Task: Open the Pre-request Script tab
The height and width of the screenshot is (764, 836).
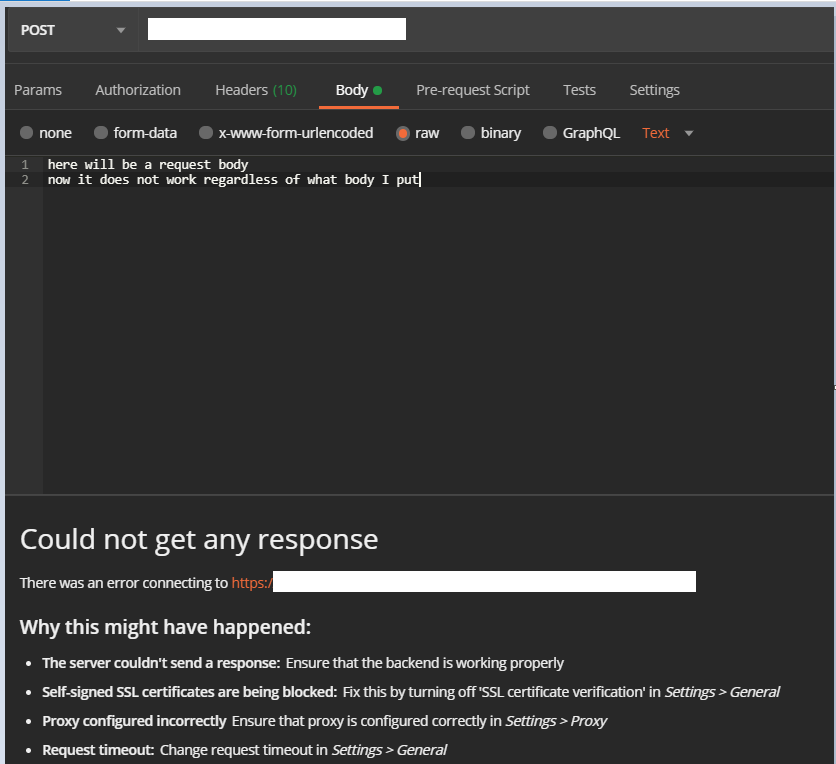Action: tap(472, 89)
